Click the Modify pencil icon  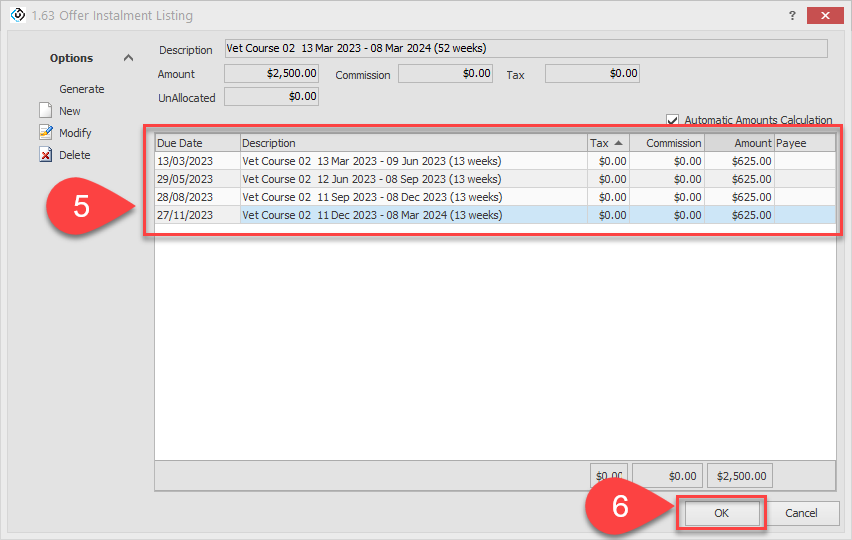(x=45, y=133)
